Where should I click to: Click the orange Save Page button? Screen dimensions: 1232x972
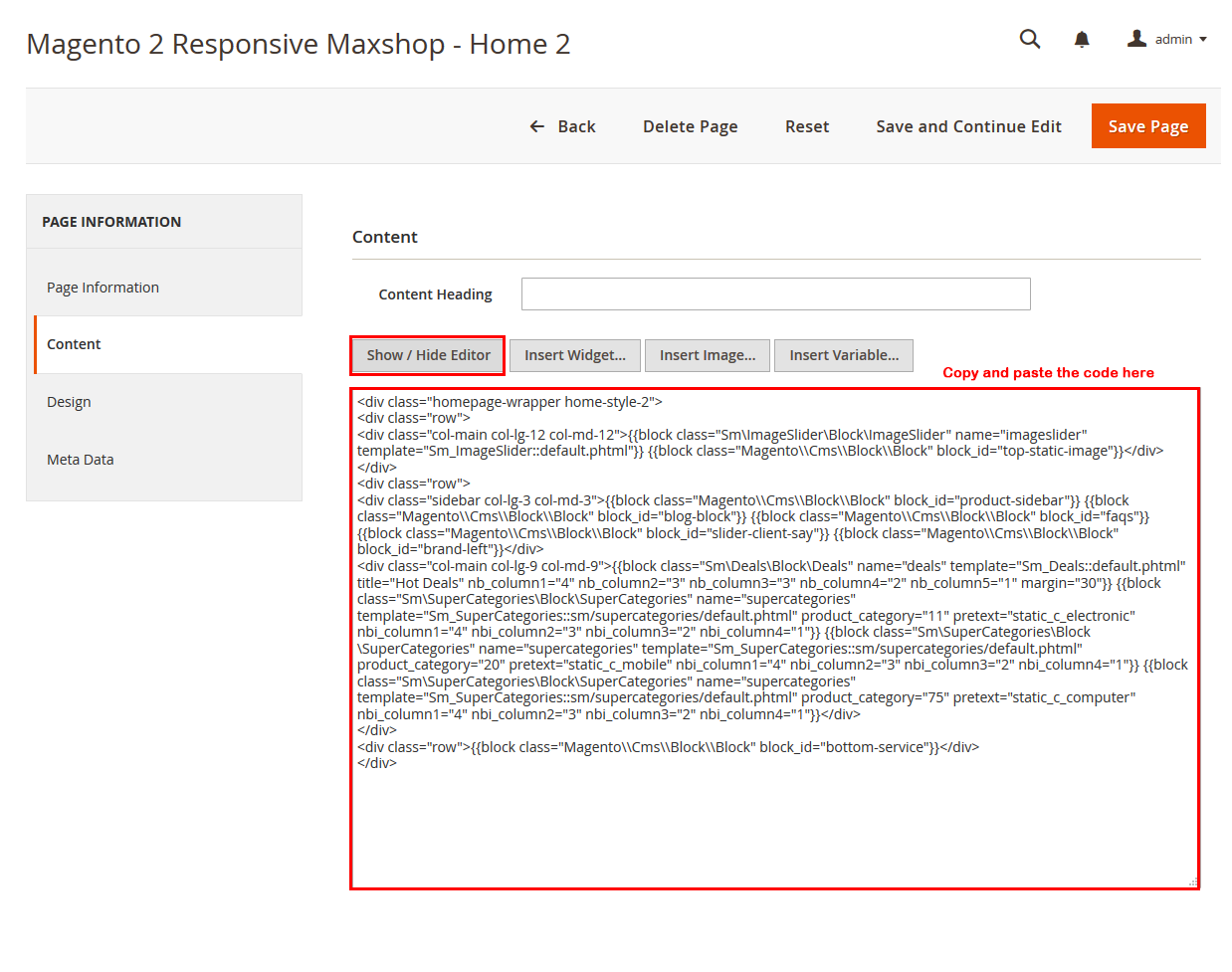tap(1148, 126)
